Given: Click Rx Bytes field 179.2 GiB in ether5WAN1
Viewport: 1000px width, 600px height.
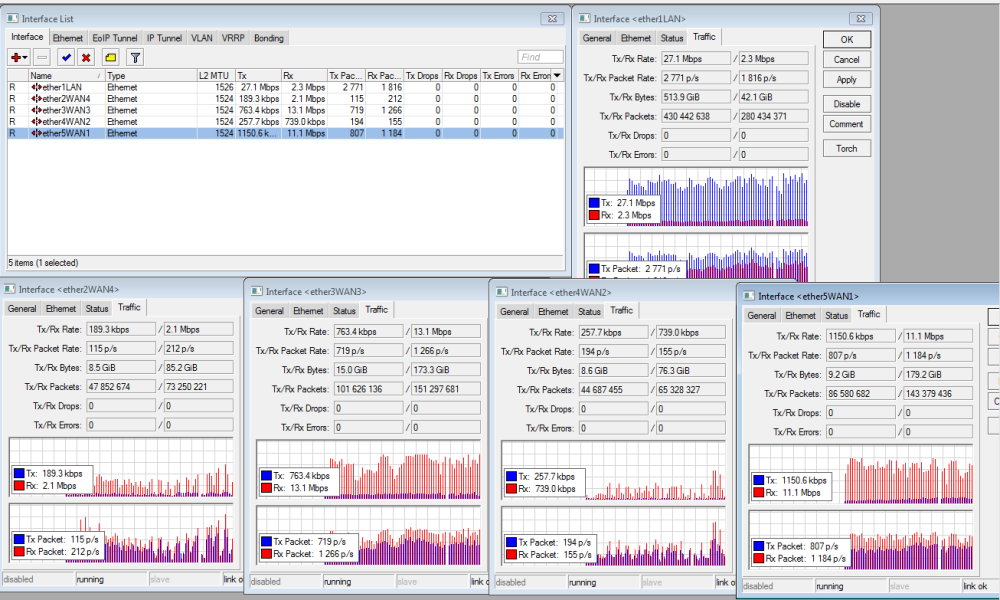Looking at the screenshot, I should coord(938,374).
